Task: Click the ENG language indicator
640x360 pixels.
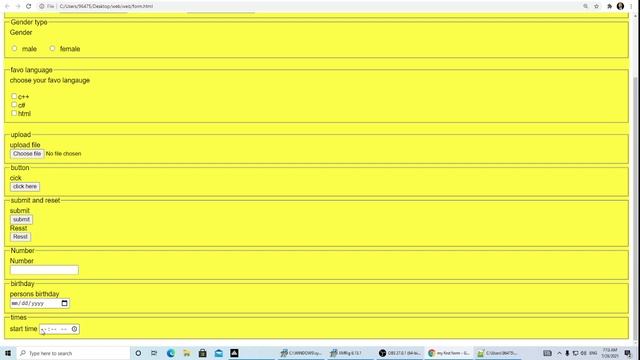Action: coord(593,353)
